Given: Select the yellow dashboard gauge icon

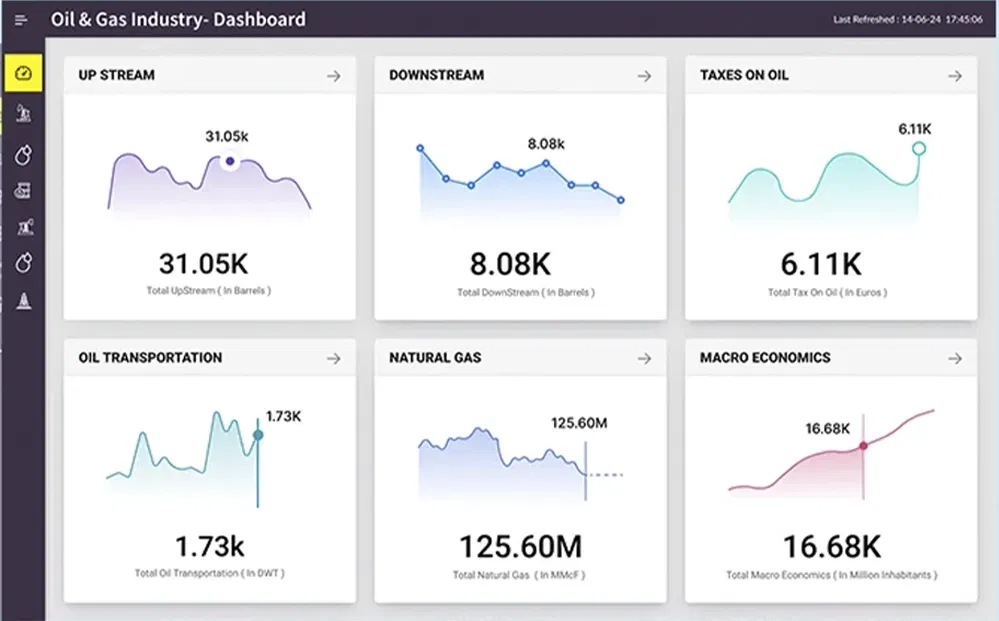Looking at the screenshot, I should [x=23, y=73].
